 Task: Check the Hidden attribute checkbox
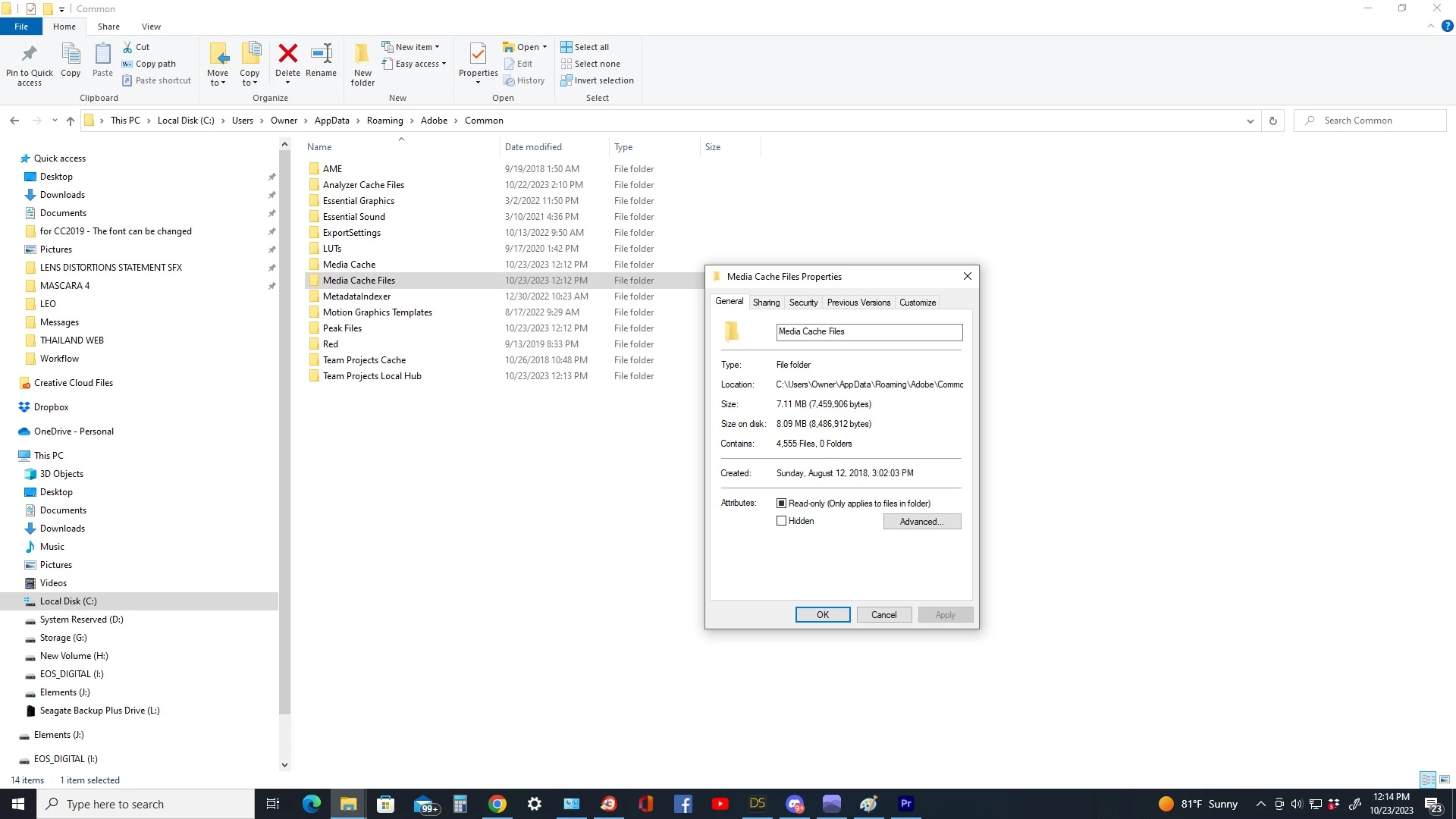pos(781,521)
